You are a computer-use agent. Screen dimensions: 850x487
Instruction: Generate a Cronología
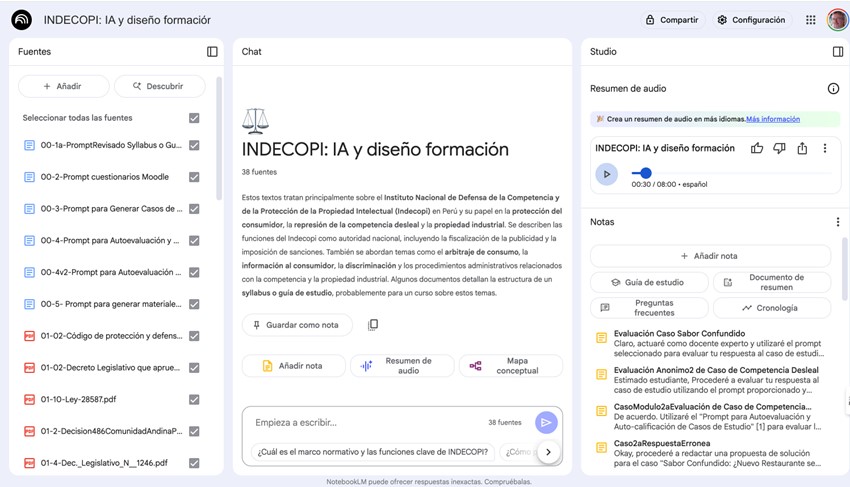pyautogui.click(x=772, y=308)
